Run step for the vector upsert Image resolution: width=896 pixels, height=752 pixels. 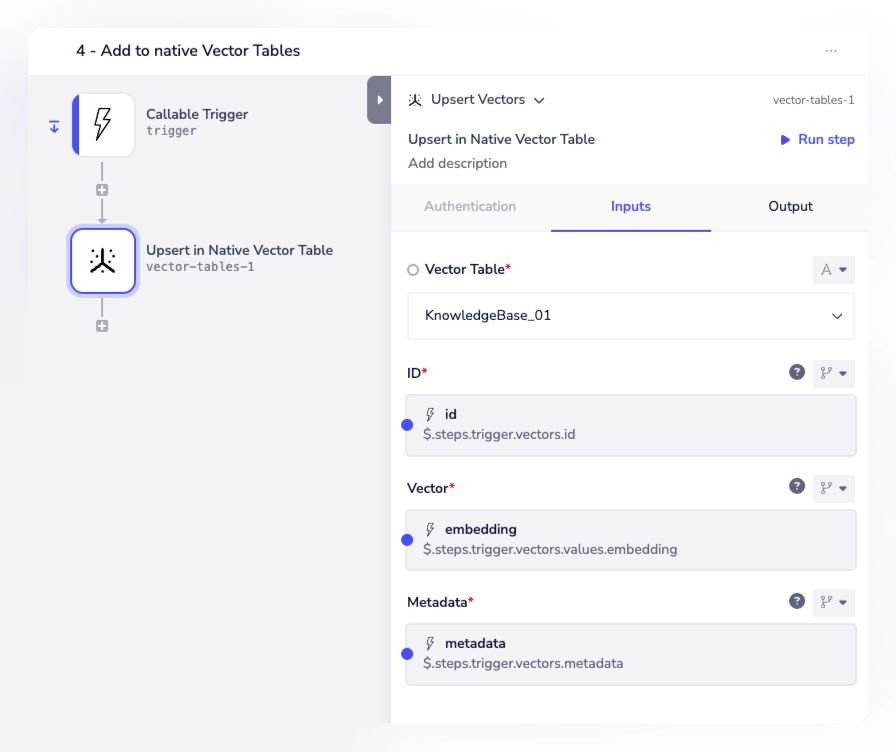click(x=817, y=140)
